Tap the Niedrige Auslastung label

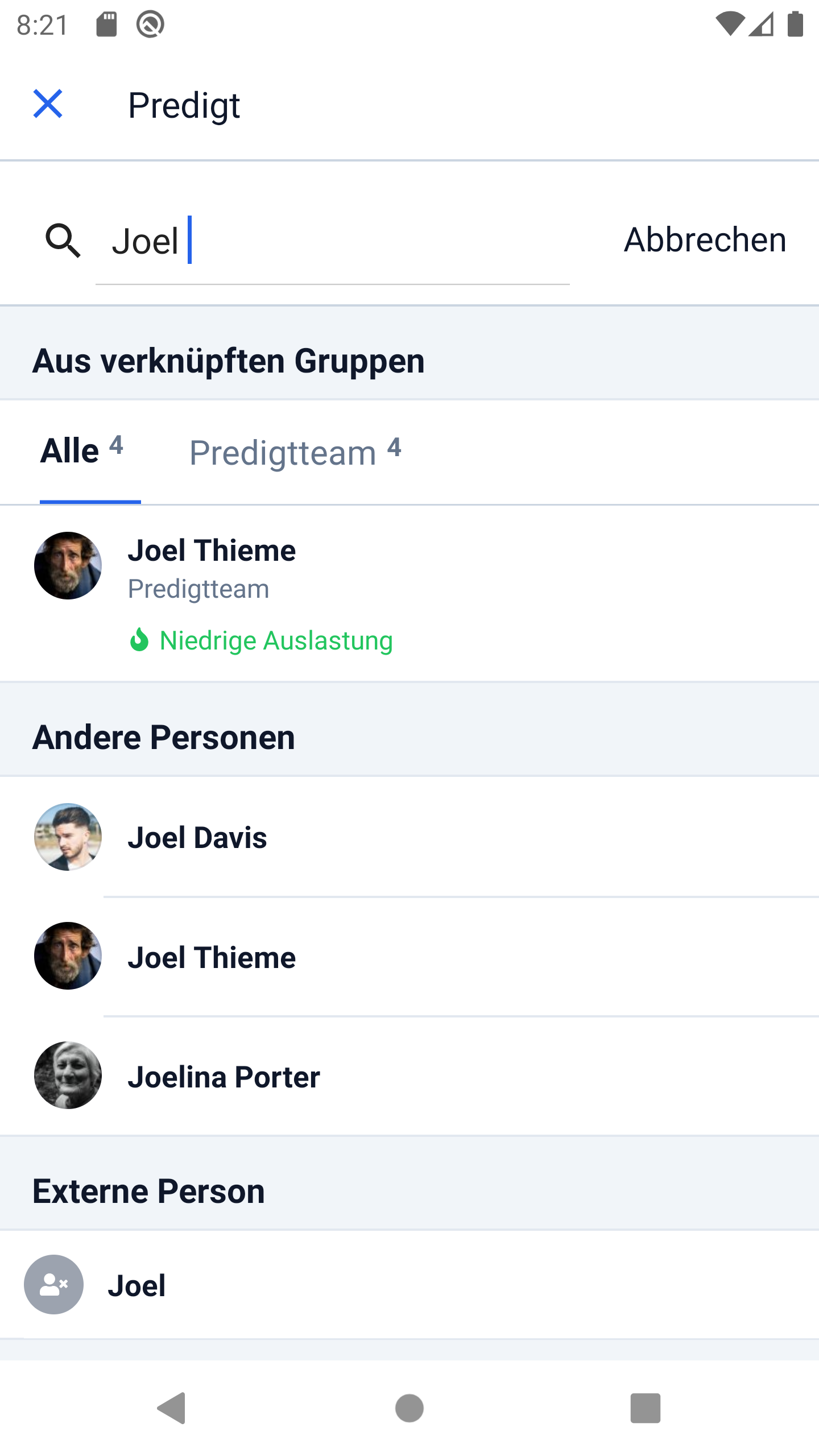pos(276,640)
